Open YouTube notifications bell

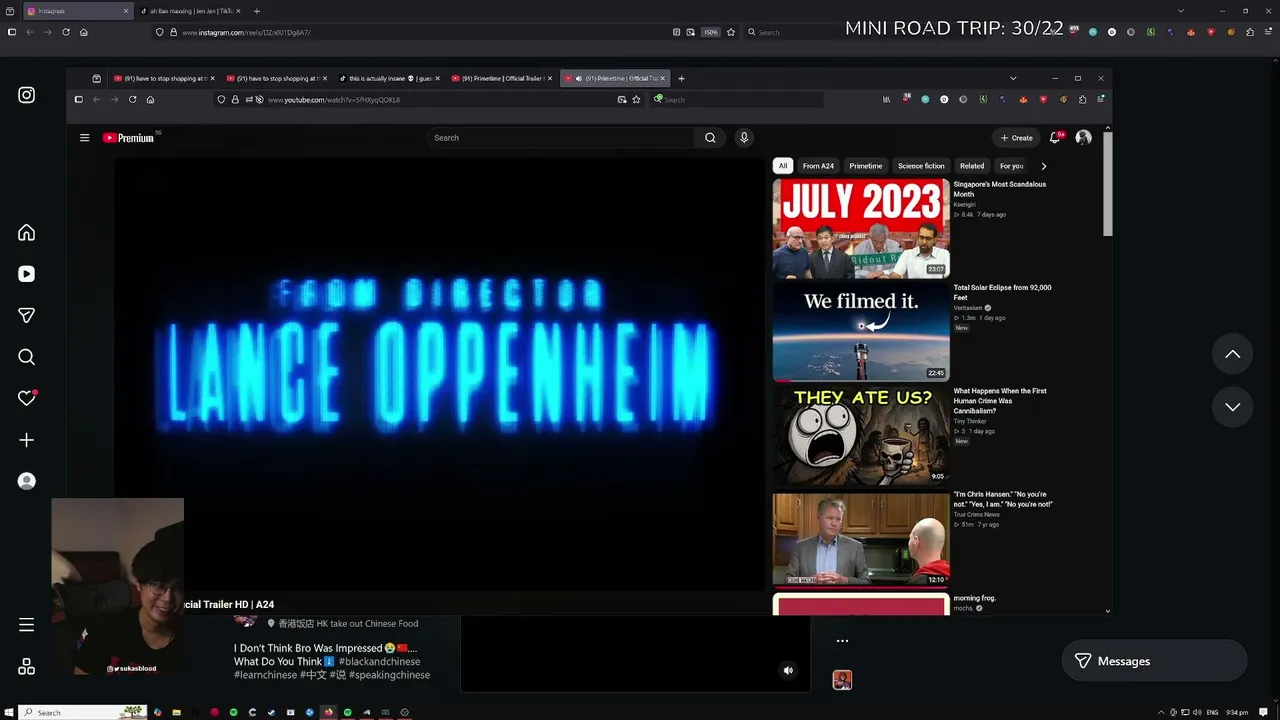[x=1055, y=138]
